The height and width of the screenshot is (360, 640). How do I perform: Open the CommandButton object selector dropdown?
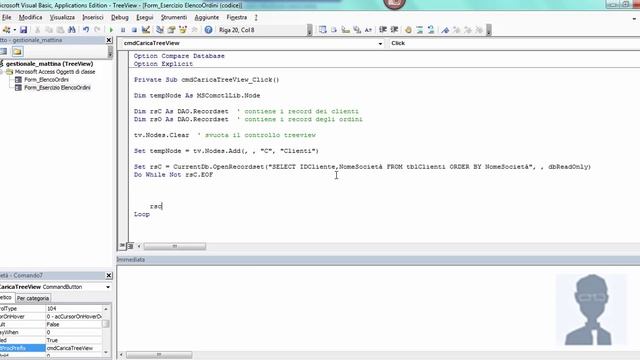coord(108,287)
